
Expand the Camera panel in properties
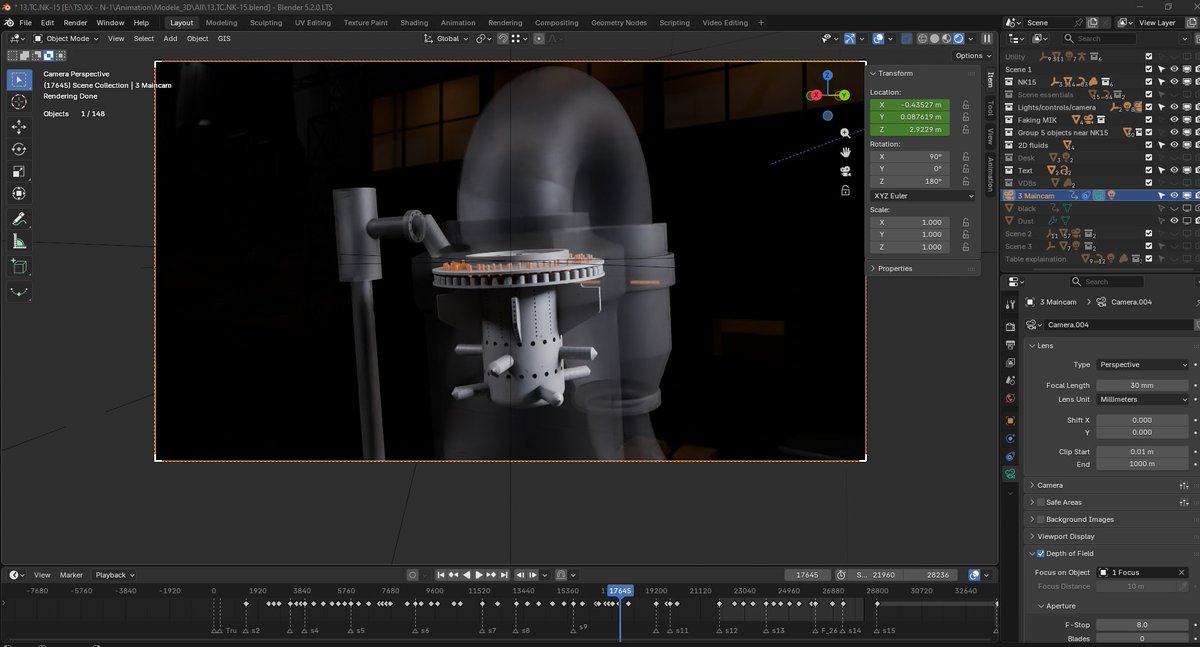point(1050,485)
